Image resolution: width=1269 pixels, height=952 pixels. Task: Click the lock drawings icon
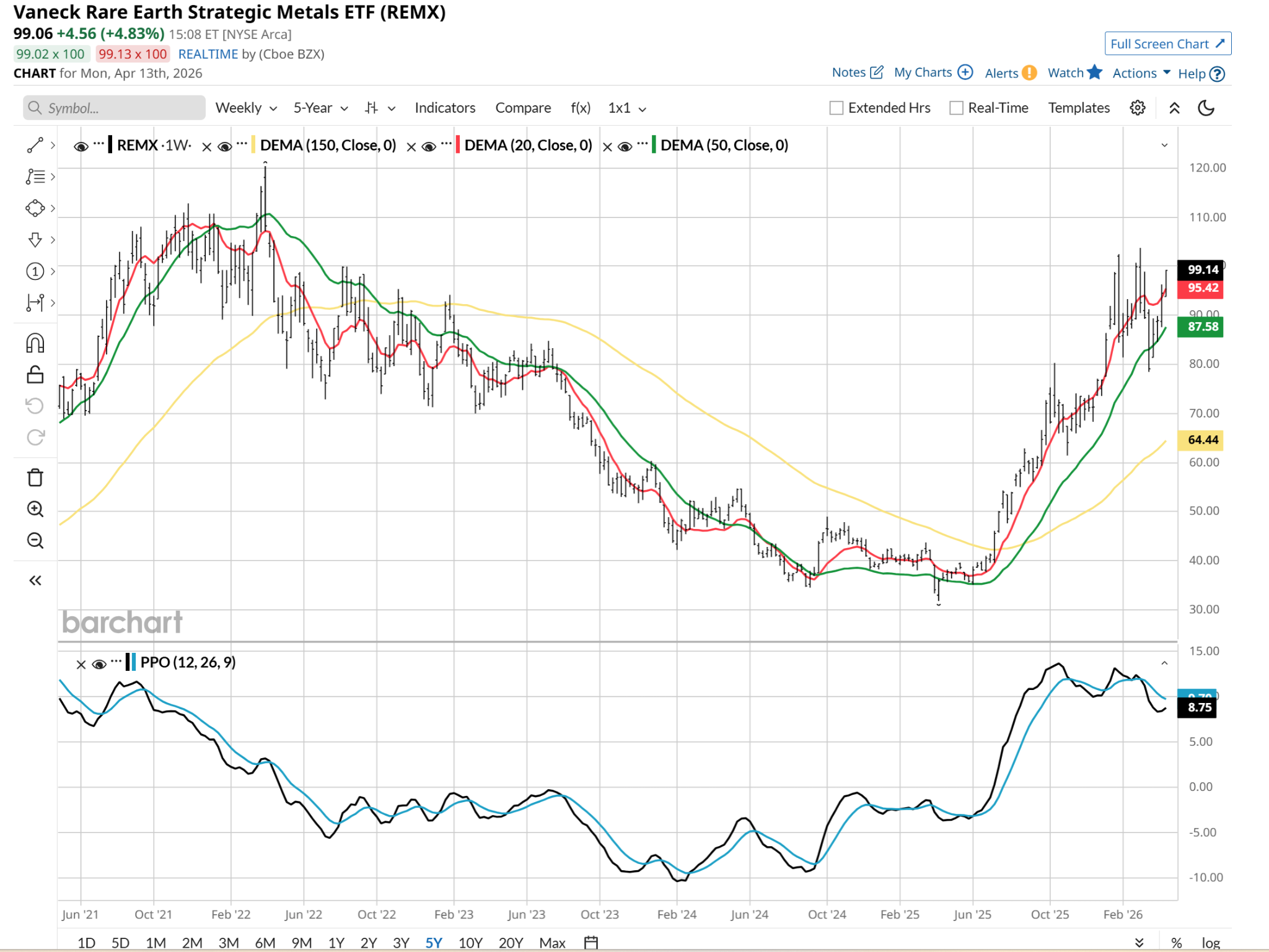click(x=35, y=375)
